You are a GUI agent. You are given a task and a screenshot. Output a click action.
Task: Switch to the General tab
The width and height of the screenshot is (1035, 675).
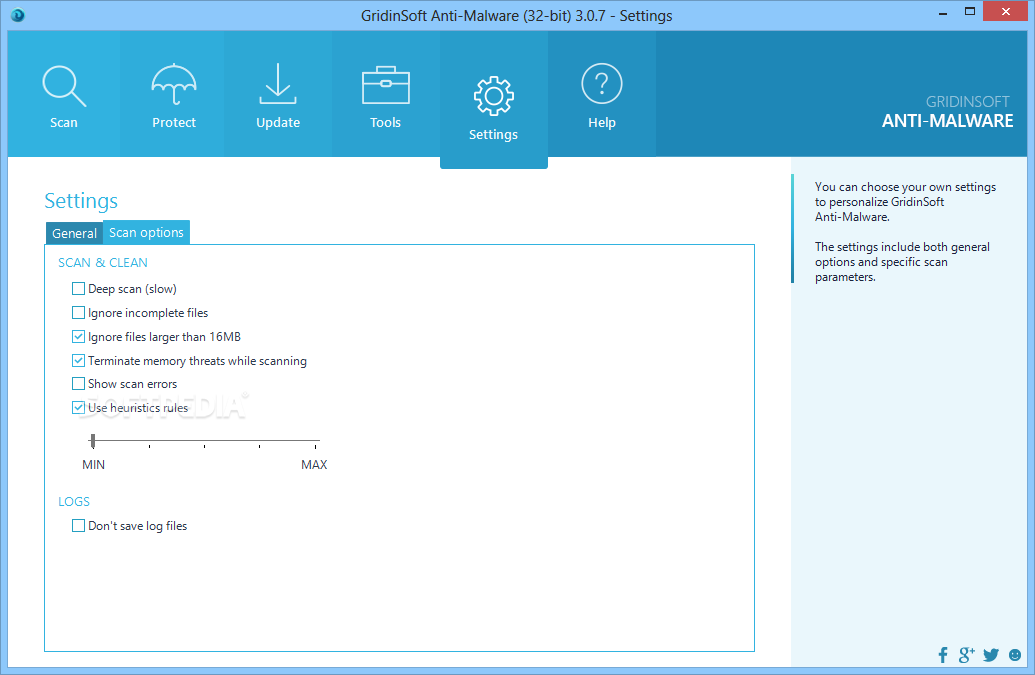pyautogui.click(x=74, y=233)
